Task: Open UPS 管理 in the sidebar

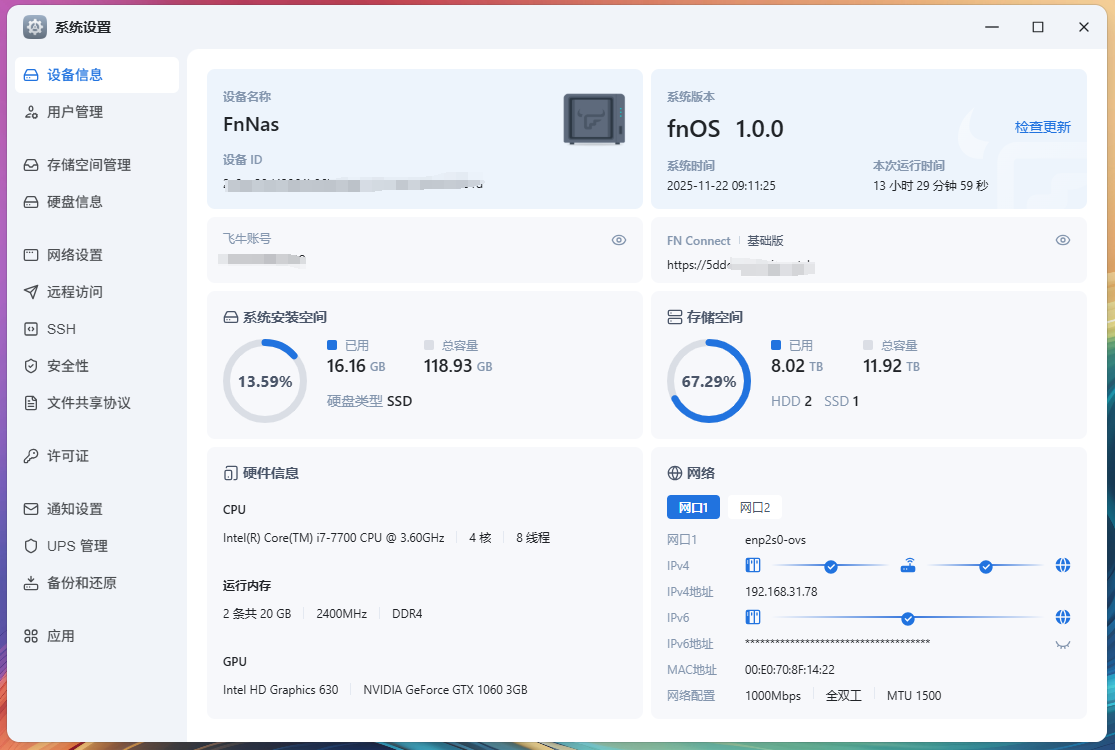Action: point(77,546)
